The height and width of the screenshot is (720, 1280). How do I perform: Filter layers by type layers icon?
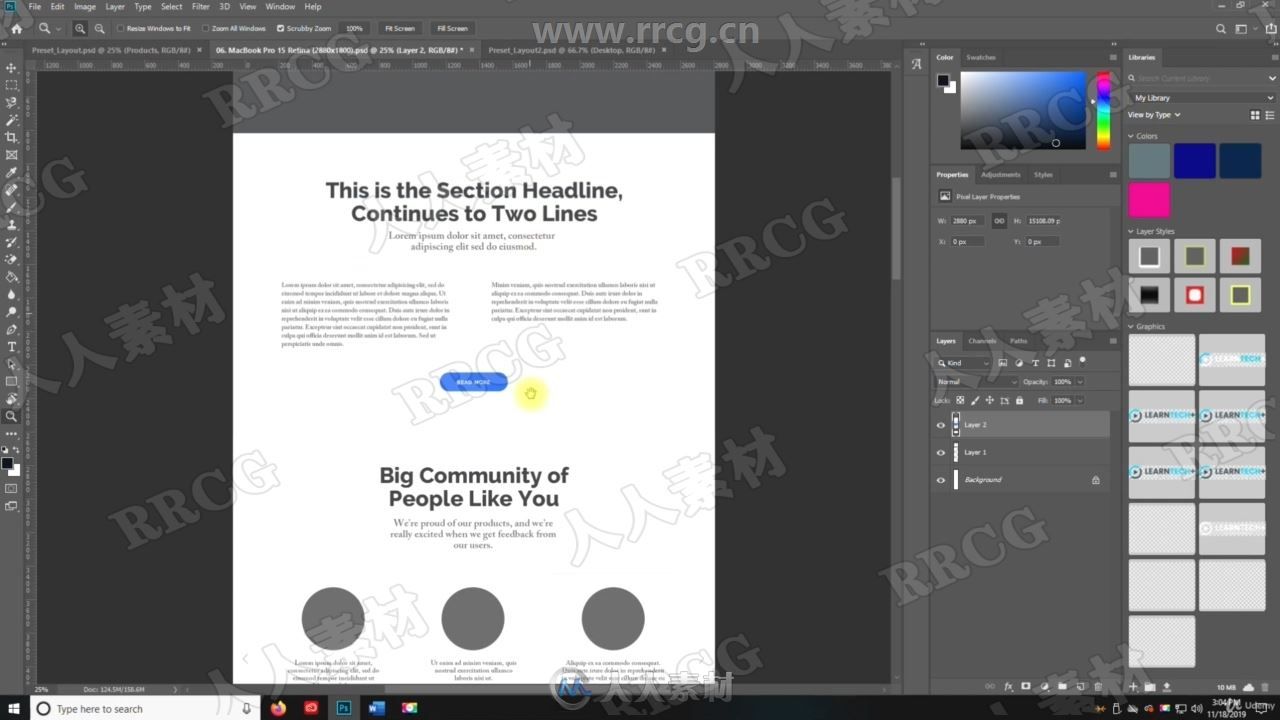point(1035,363)
